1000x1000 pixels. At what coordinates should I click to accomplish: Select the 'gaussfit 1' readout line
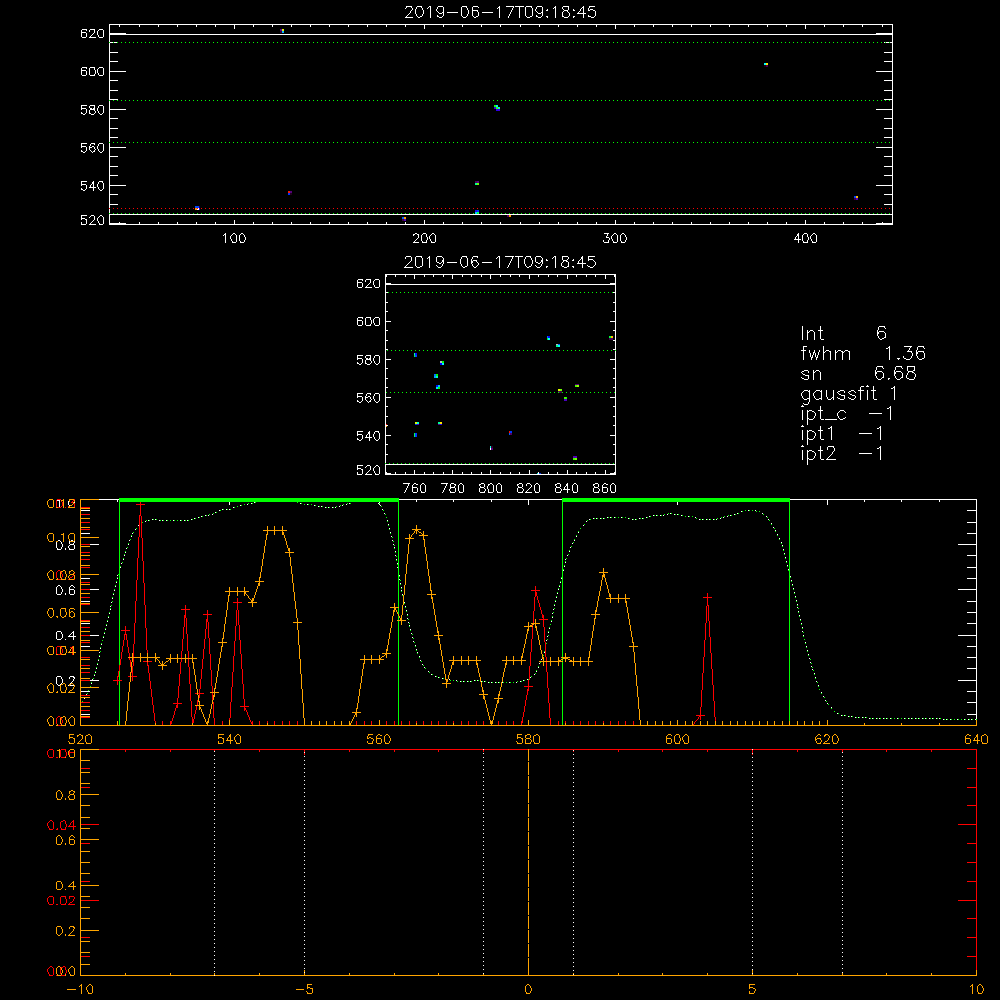point(849,393)
